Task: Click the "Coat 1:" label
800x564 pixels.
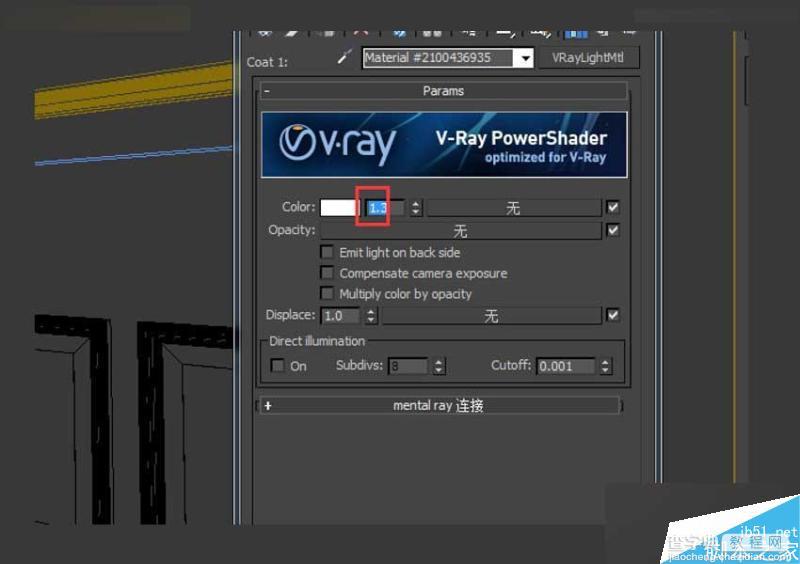Action: (267, 62)
